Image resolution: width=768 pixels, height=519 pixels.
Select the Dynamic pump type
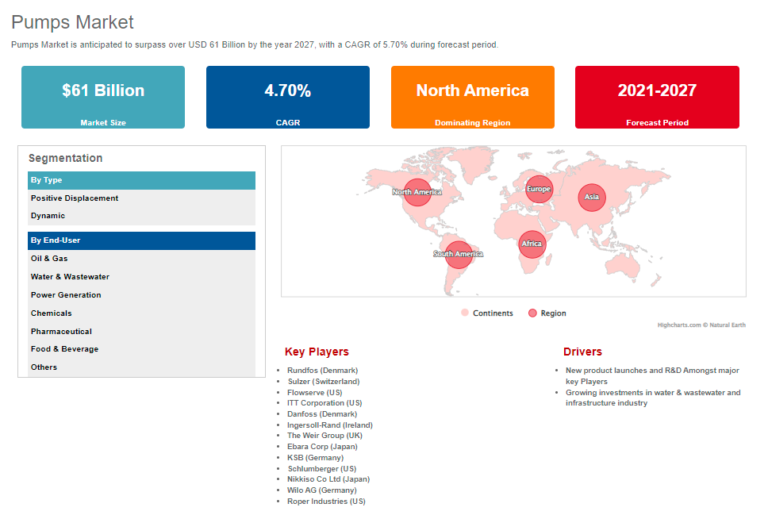tap(48, 216)
